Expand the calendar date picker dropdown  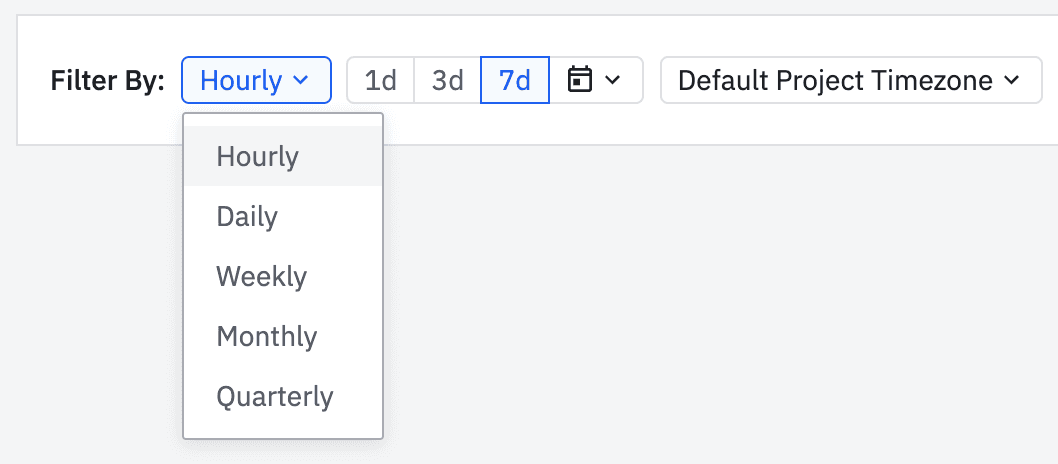596,80
